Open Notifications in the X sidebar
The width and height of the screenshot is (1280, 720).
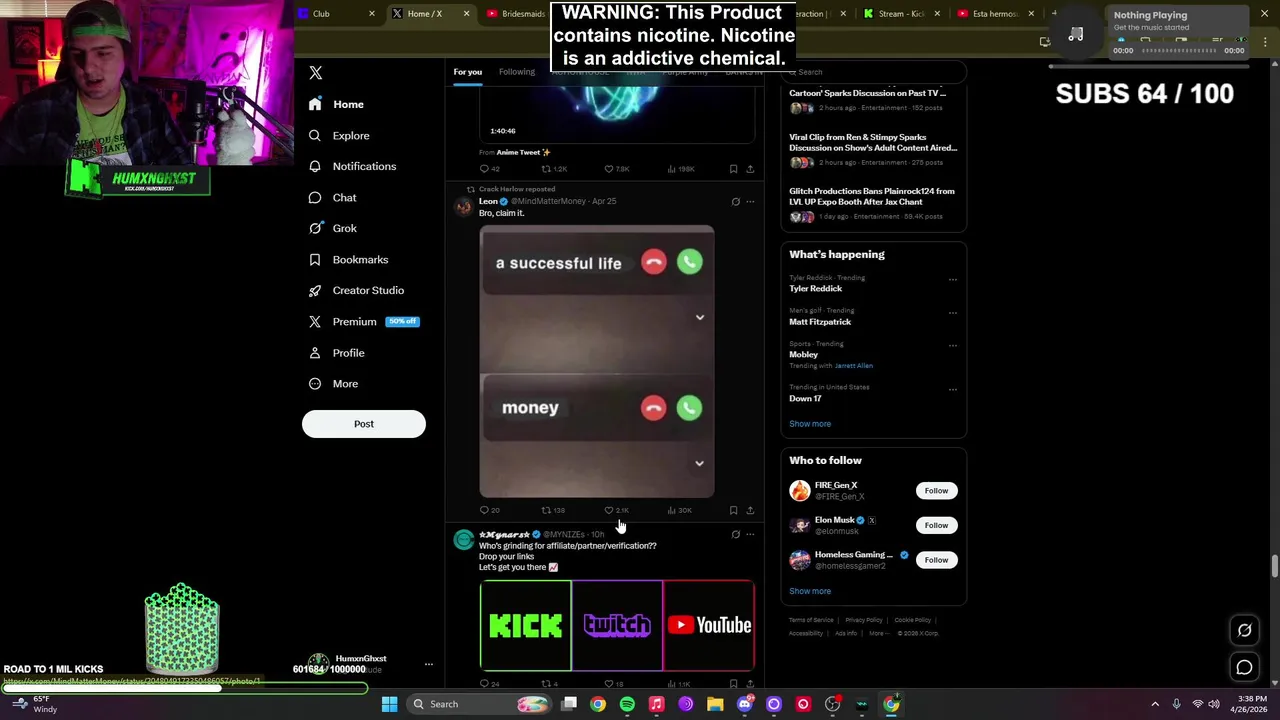point(352,166)
